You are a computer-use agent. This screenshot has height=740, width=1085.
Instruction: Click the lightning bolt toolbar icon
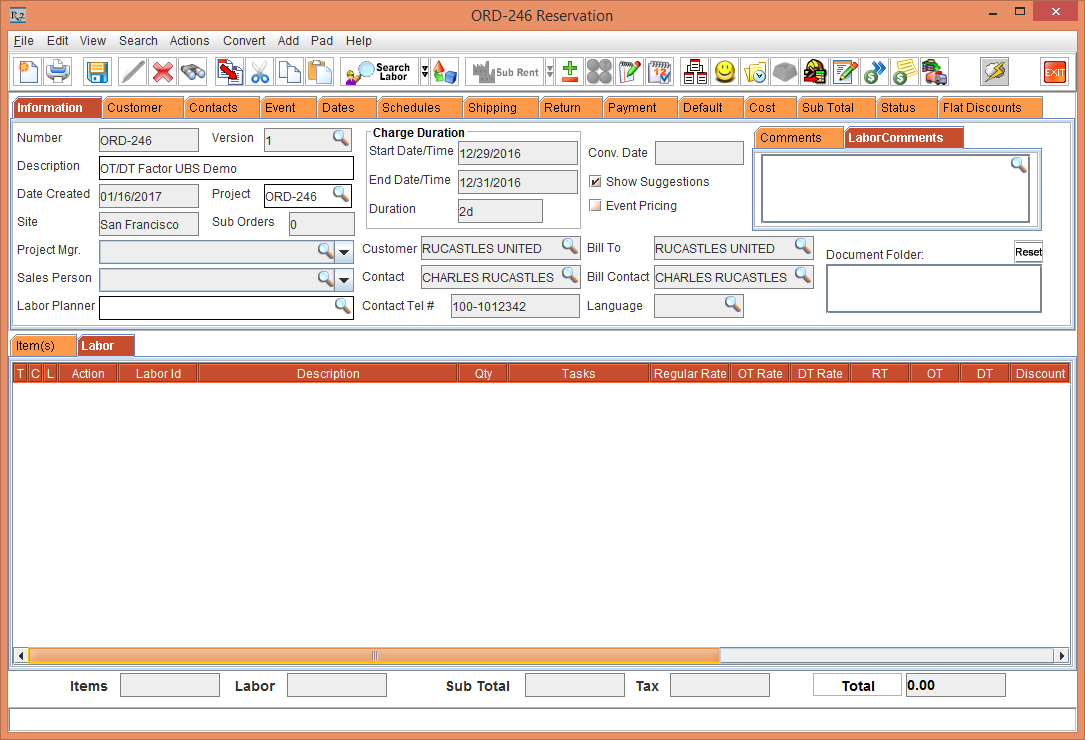click(994, 72)
